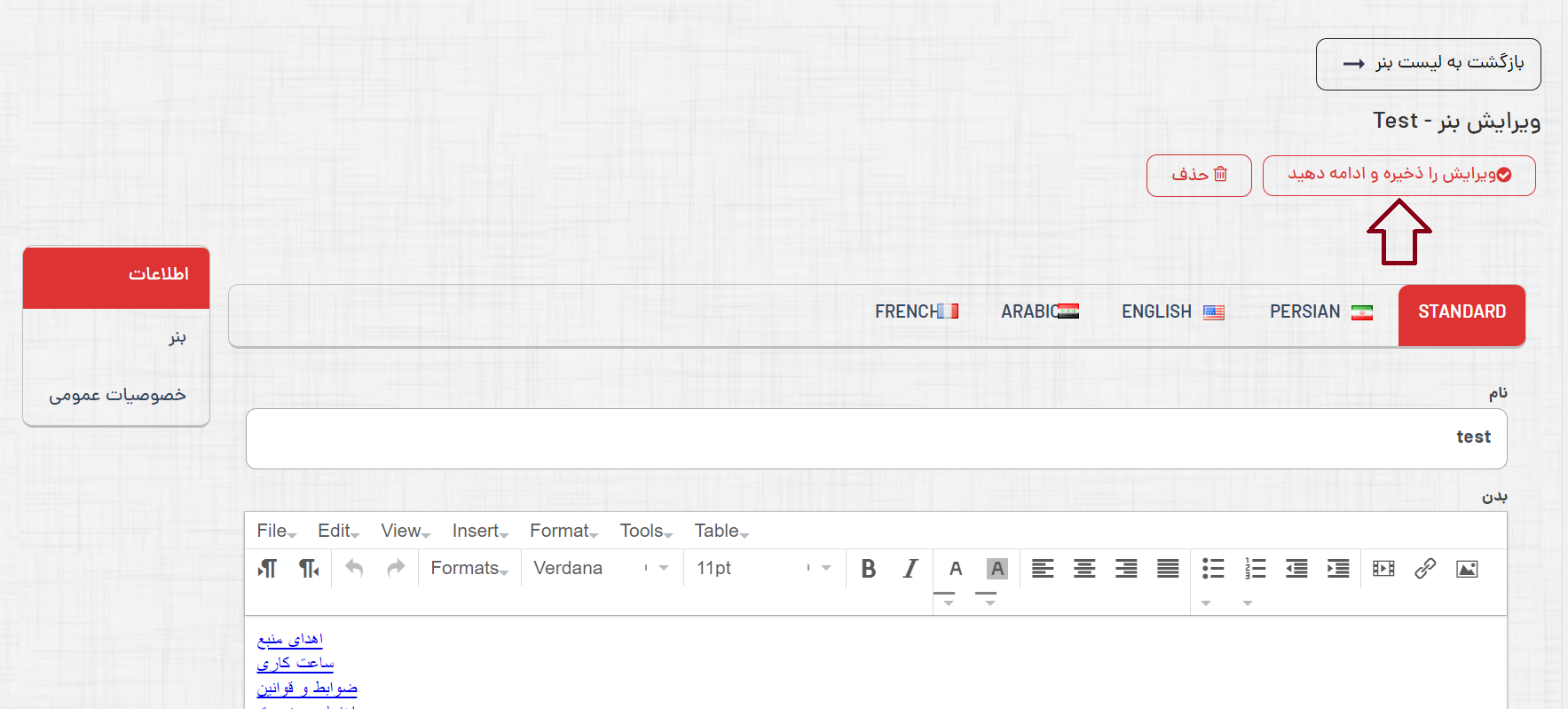Open the Verdana font family dropdown
Viewport: 1568px width, 709px height.
pyautogui.click(x=601, y=569)
